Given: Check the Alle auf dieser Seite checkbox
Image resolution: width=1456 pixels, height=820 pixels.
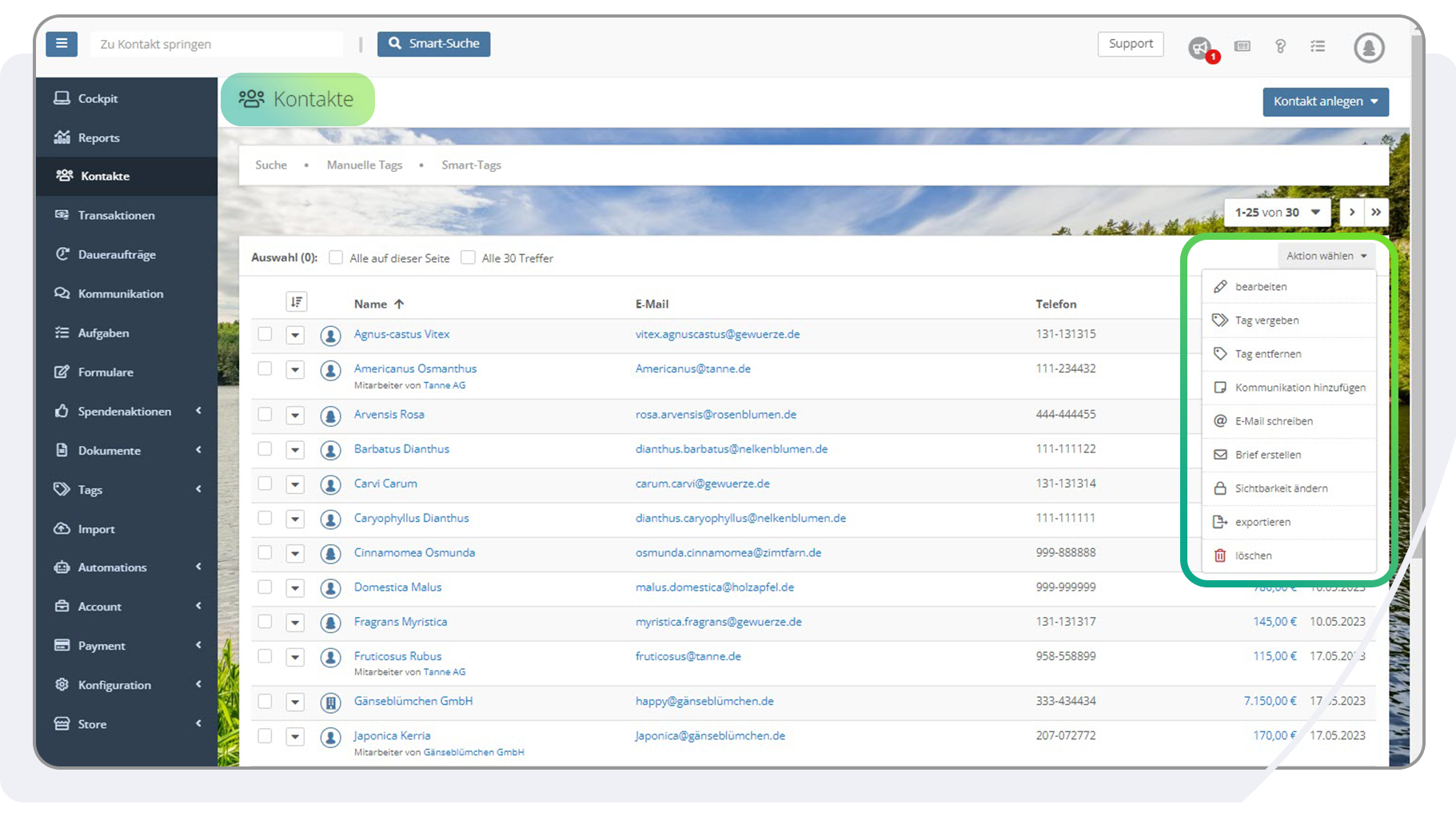Looking at the screenshot, I should click(336, 257).
